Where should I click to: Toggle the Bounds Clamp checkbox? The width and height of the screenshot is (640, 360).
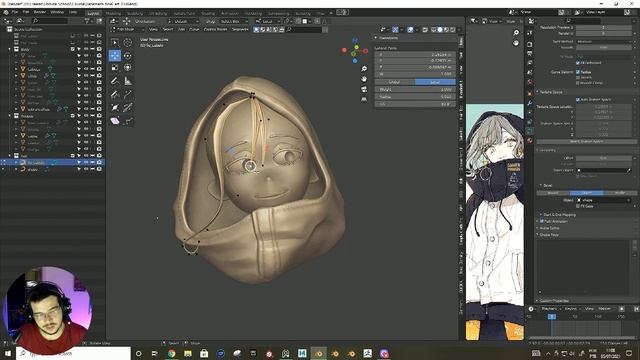[578, 83]
